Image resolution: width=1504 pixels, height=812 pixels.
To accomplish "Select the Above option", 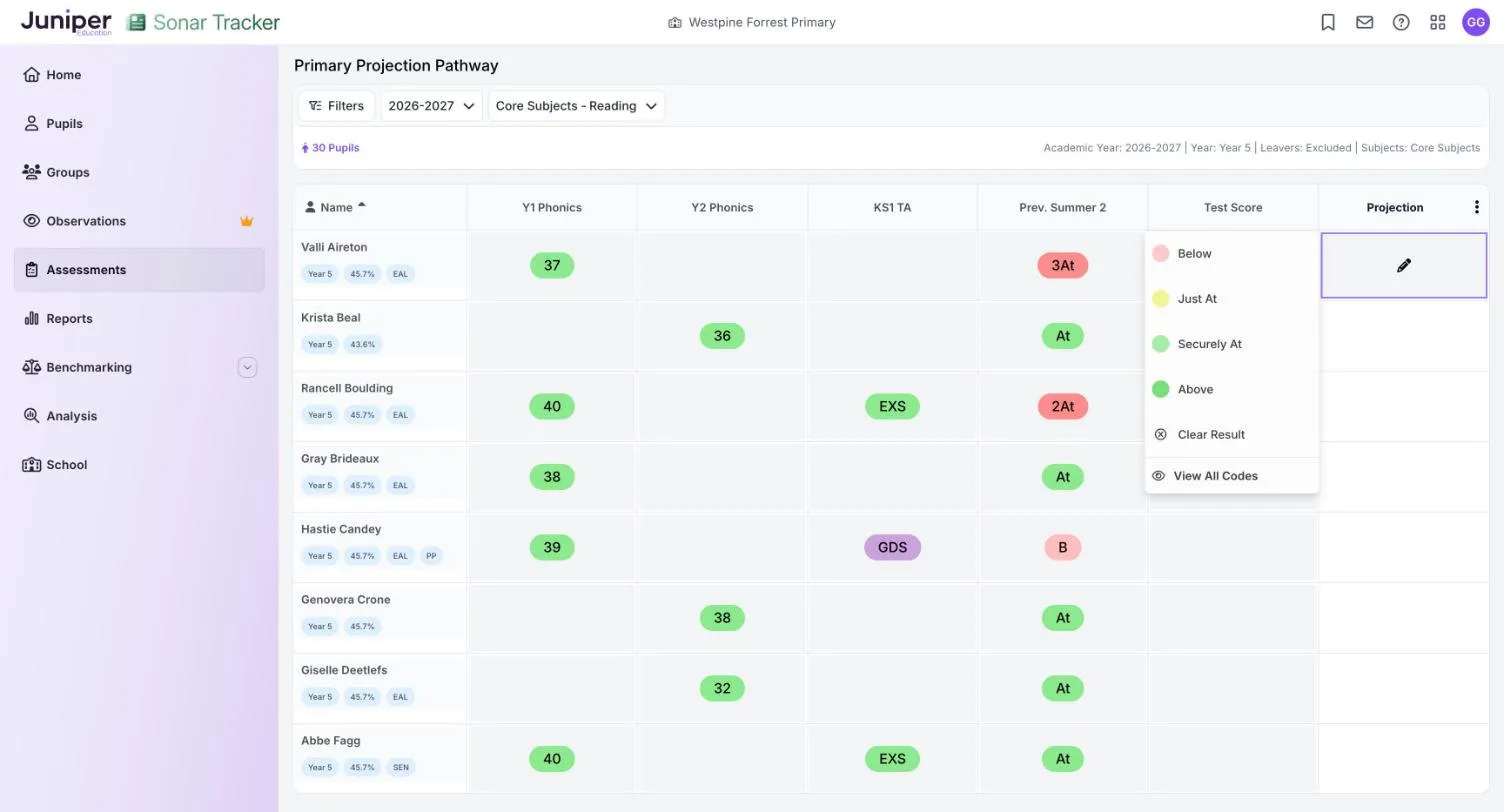I will click(1232, 389).
